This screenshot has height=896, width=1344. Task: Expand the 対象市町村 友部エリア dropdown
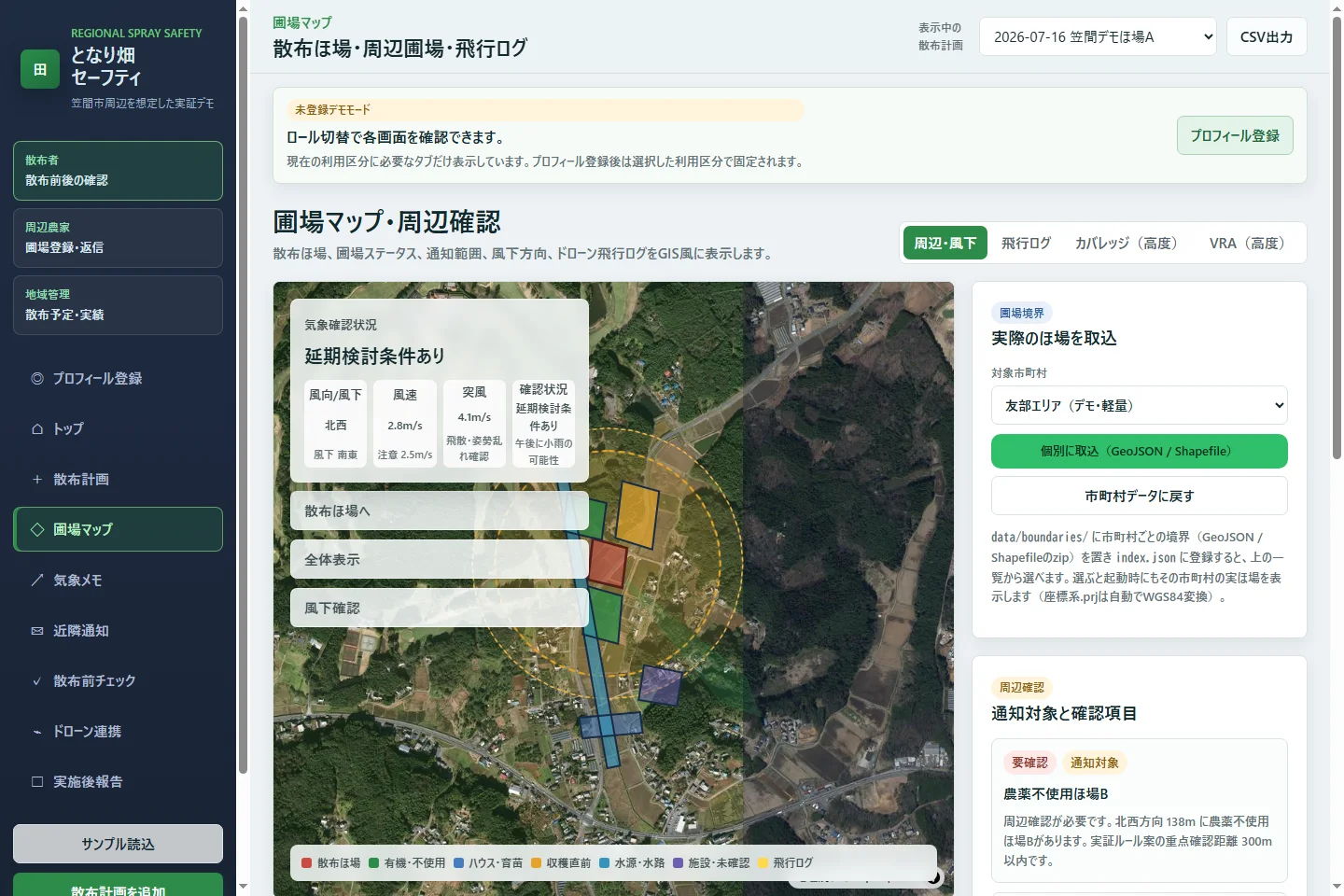pyautogui.click(x=1139, y=405)
